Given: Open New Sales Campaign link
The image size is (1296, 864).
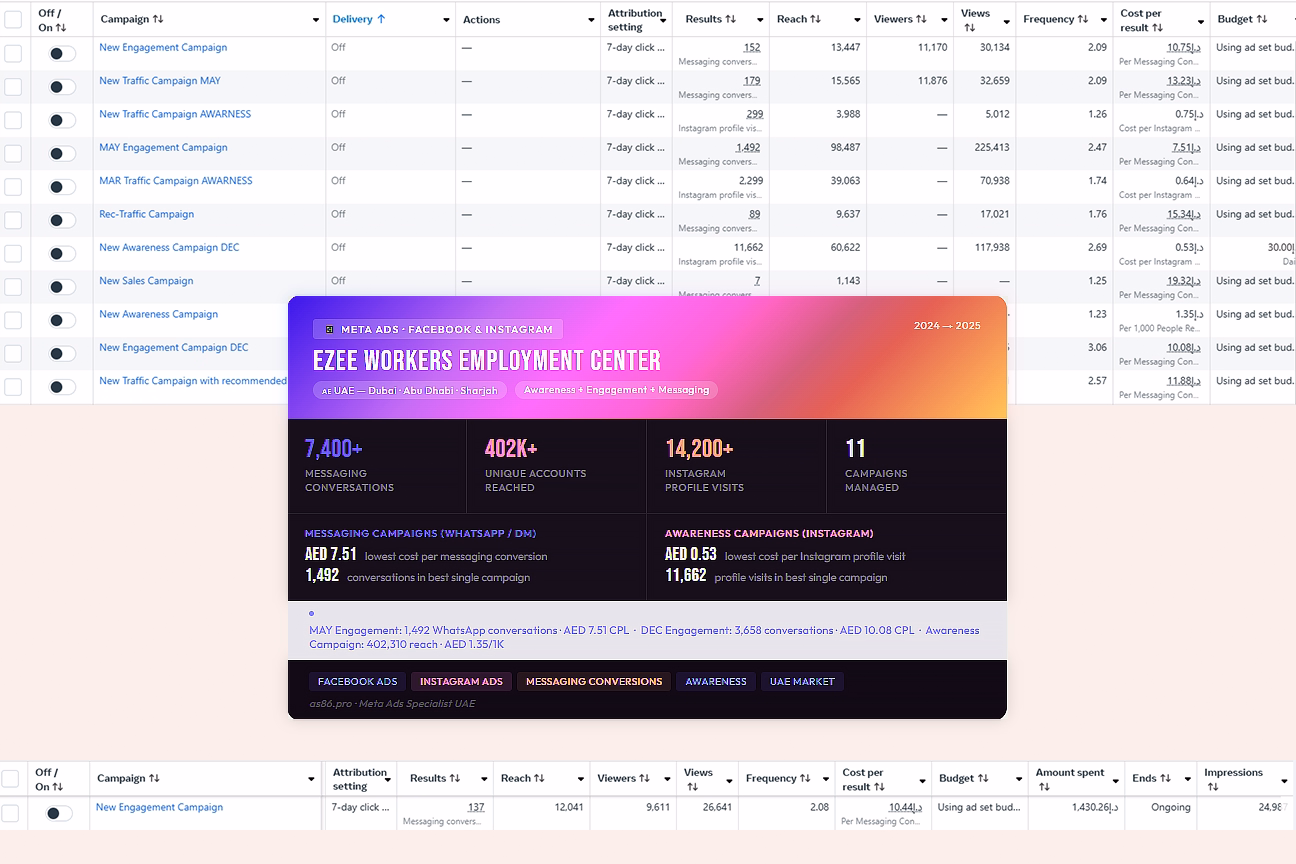Looking at the screenshot, I should 146,281.
